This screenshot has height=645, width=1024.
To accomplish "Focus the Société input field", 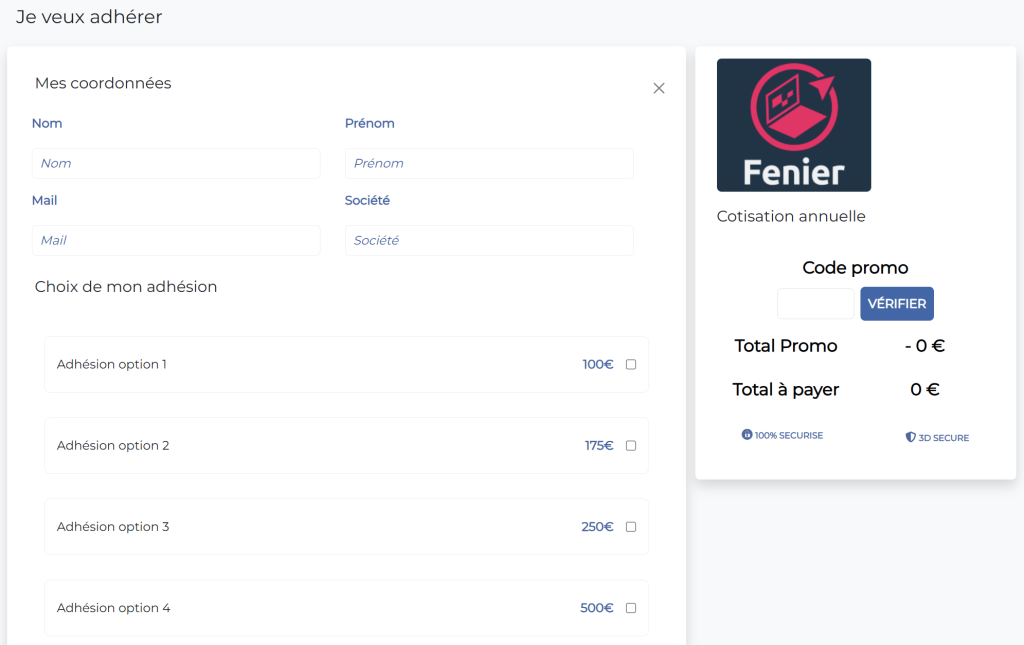I will [489, 240].
